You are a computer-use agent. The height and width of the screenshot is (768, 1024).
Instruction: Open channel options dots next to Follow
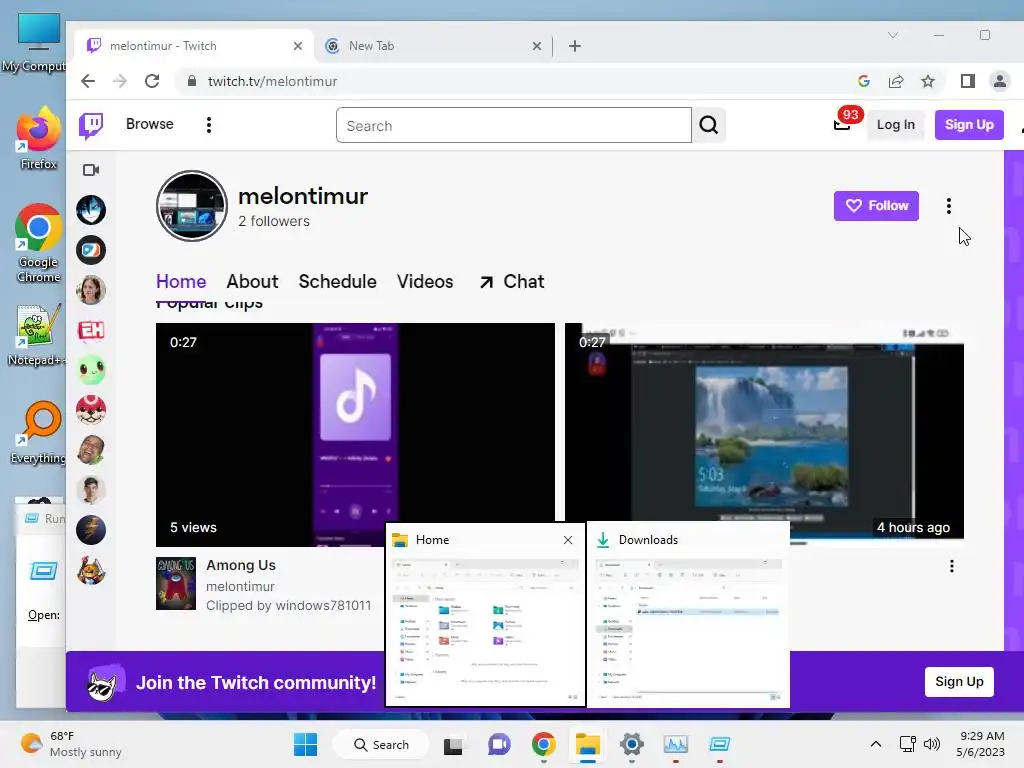coord(948,206)
